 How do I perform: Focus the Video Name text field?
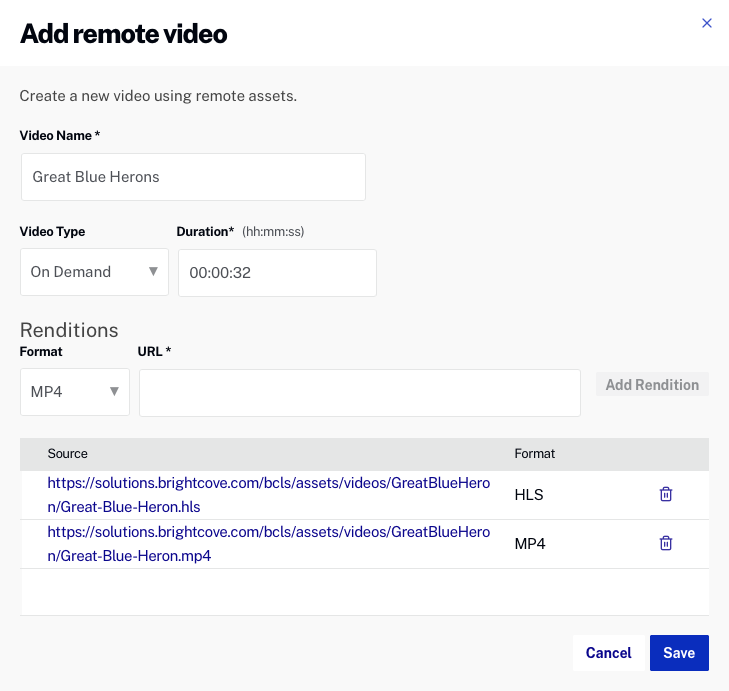193,177
